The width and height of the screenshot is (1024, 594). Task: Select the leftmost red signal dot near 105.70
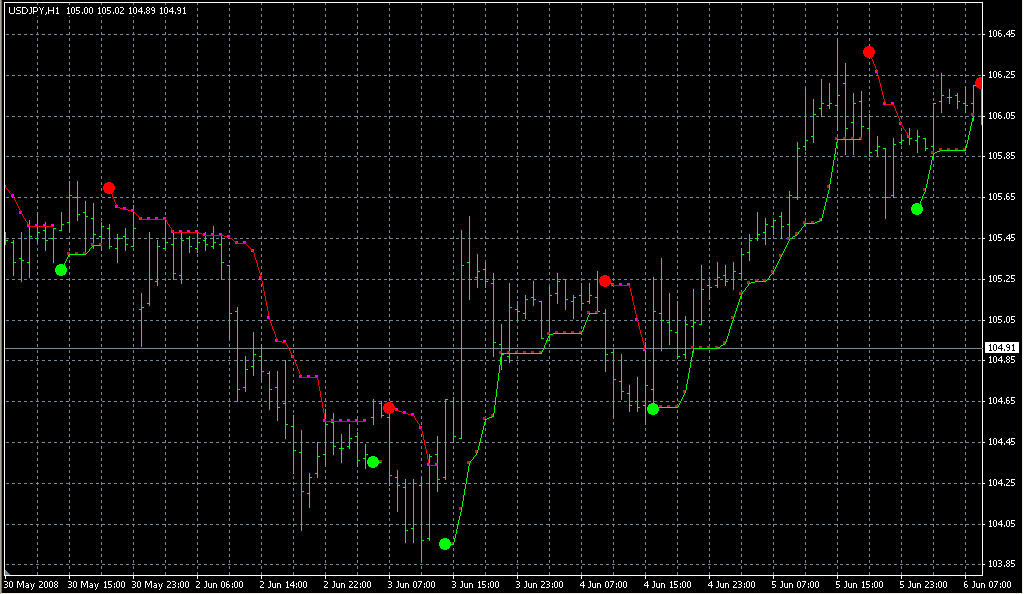(x=109, y=188)
